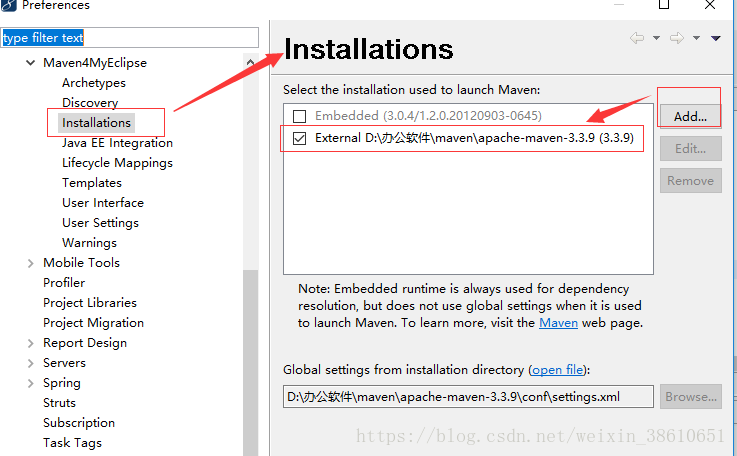The image size is (737, 456).
Task: Select Struts in the tree
Action: click(x=59, y=403)
